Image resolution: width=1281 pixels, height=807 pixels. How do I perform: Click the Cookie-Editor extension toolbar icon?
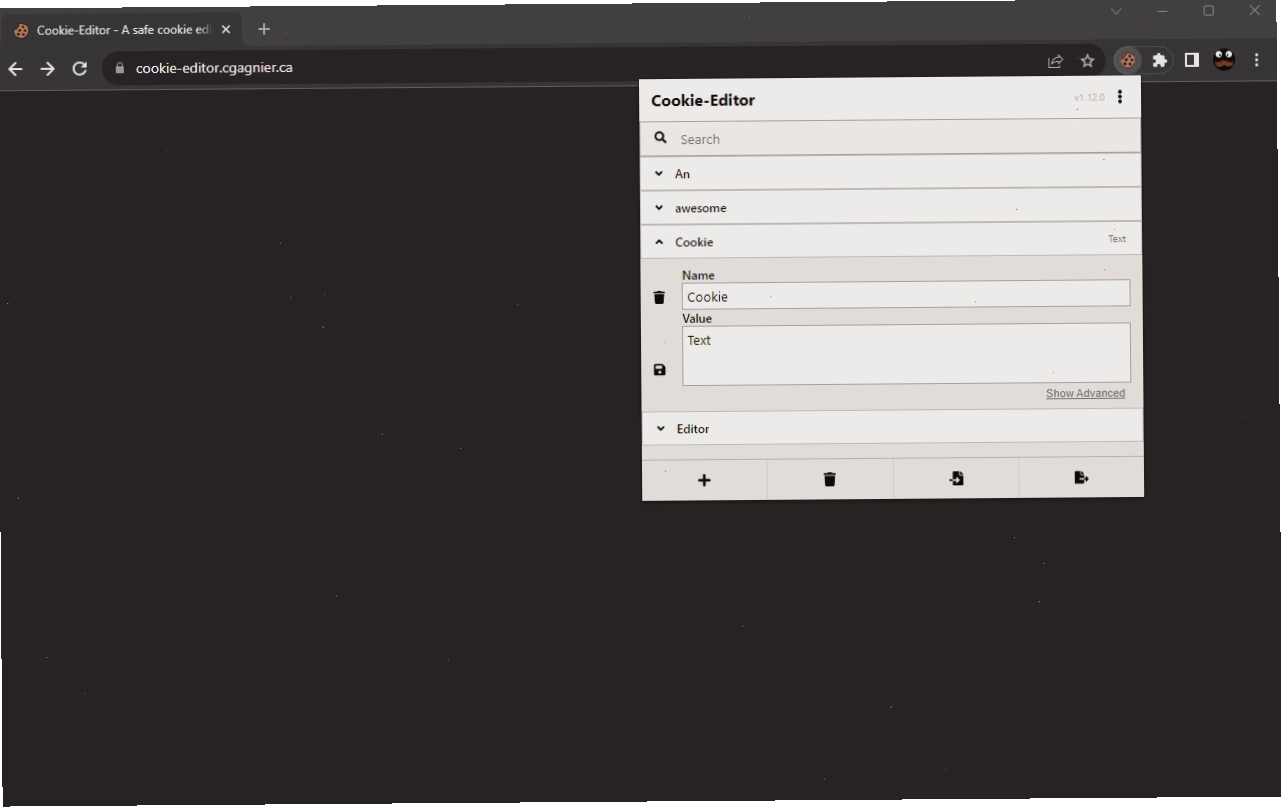coord(1128,61)
